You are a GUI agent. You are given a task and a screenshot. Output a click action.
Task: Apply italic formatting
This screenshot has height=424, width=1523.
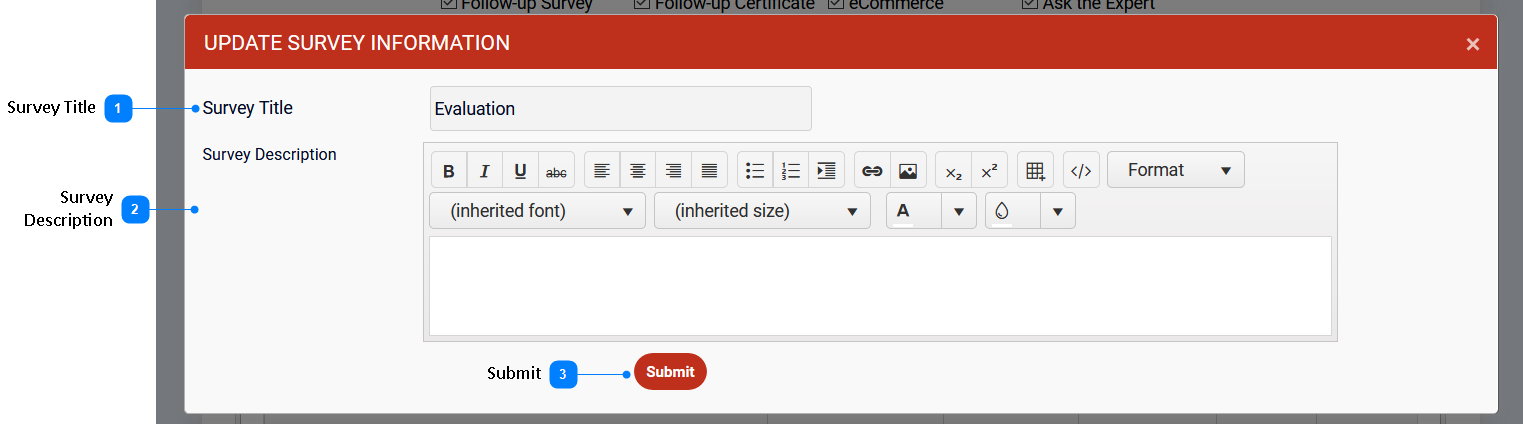click(x=485, y=171)
